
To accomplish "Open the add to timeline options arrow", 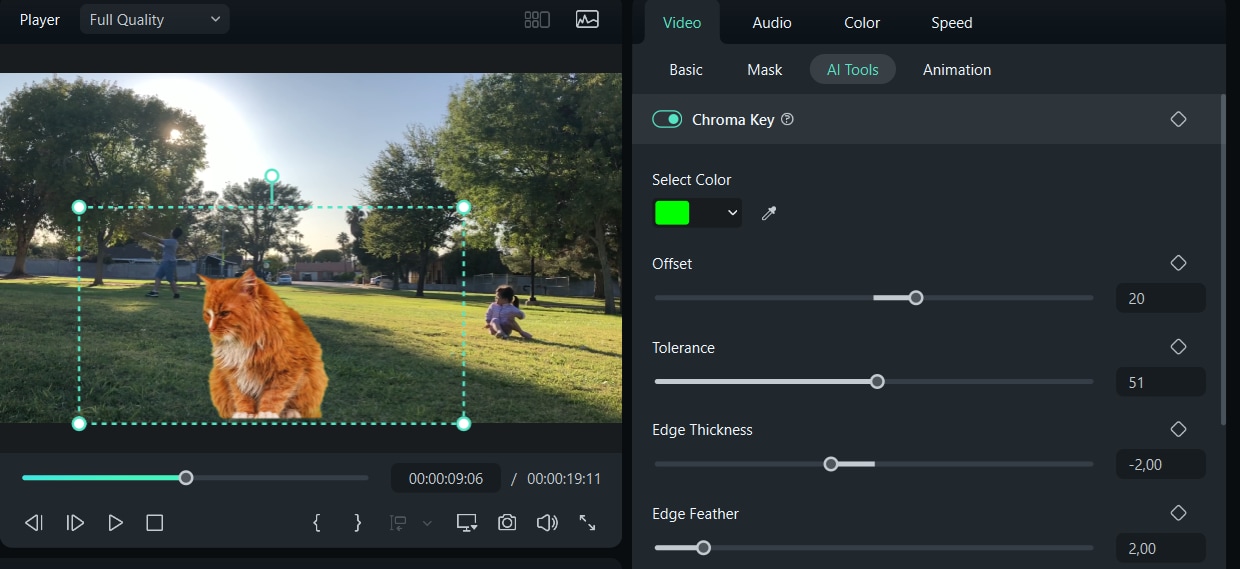I will point(428,523).
